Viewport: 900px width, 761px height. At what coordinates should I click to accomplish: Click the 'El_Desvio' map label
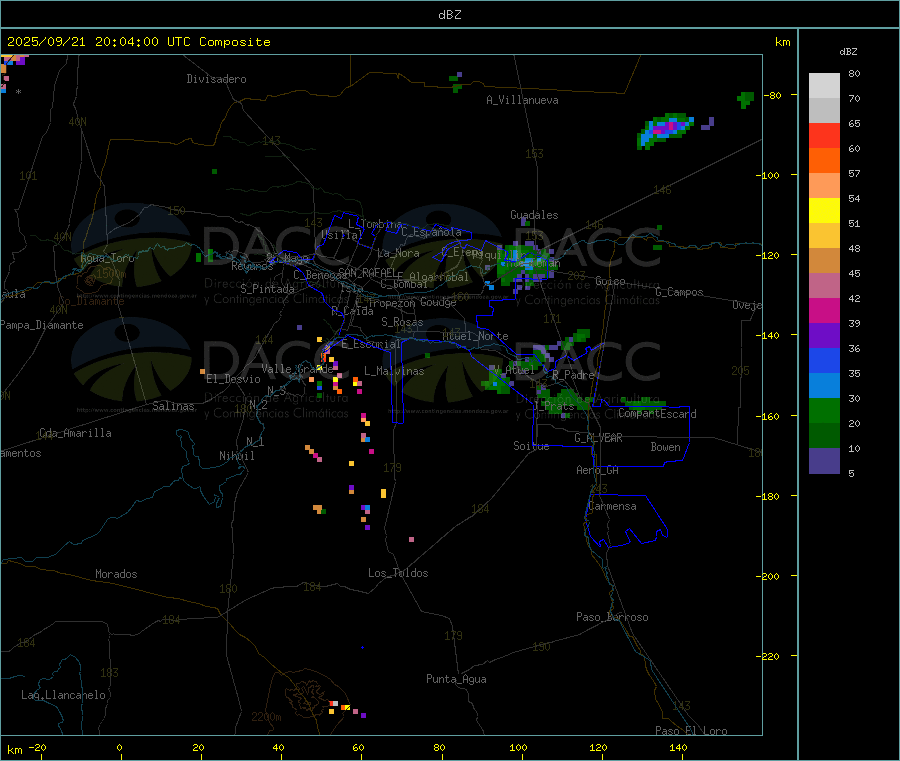point(233,379)
